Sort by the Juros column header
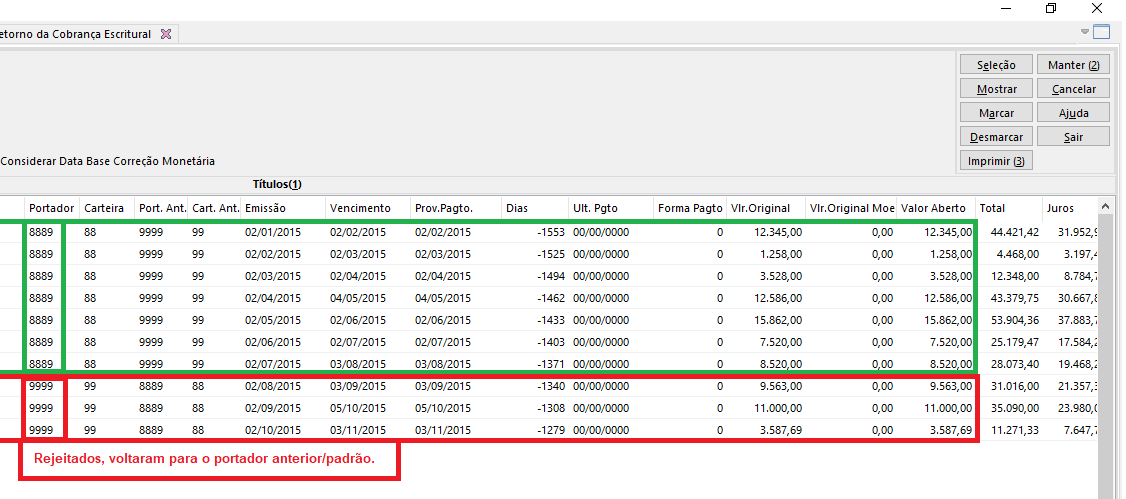The width and height of the screenshot is (1126, 499). click(x=1070, y=208)
